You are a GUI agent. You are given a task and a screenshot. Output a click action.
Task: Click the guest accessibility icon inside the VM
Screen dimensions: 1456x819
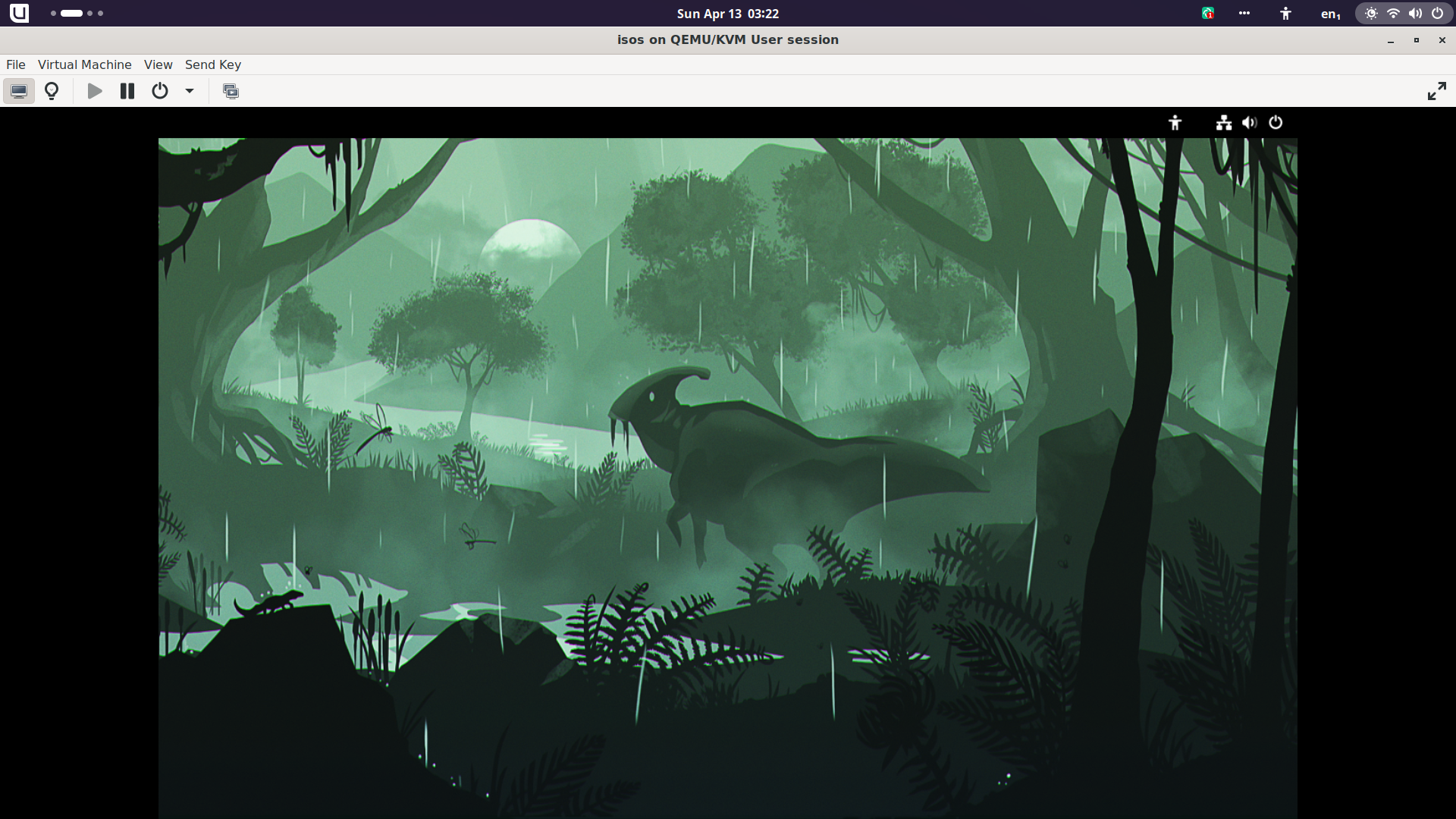point(1175,122)
